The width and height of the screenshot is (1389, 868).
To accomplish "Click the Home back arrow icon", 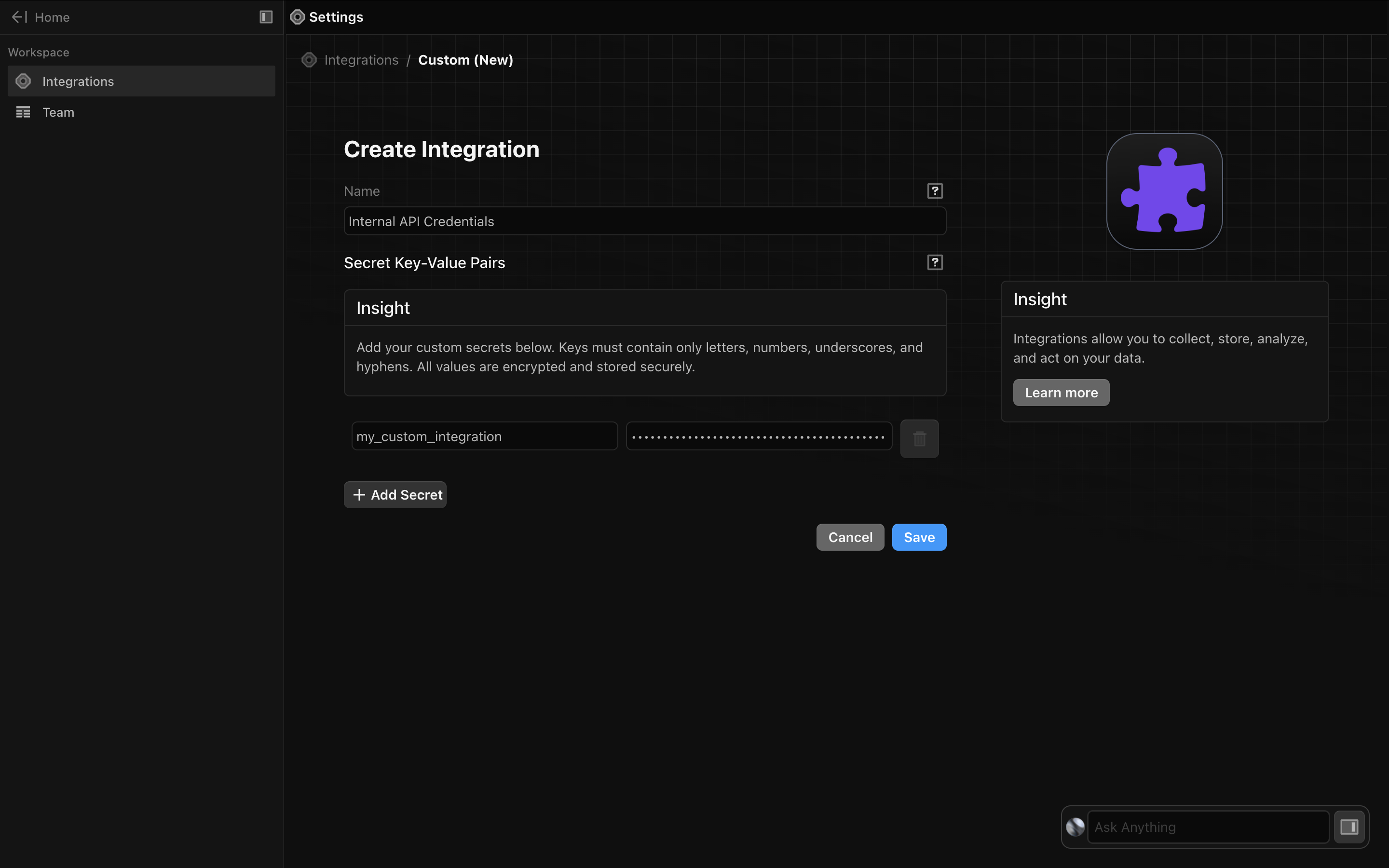I will pos(19,17).
